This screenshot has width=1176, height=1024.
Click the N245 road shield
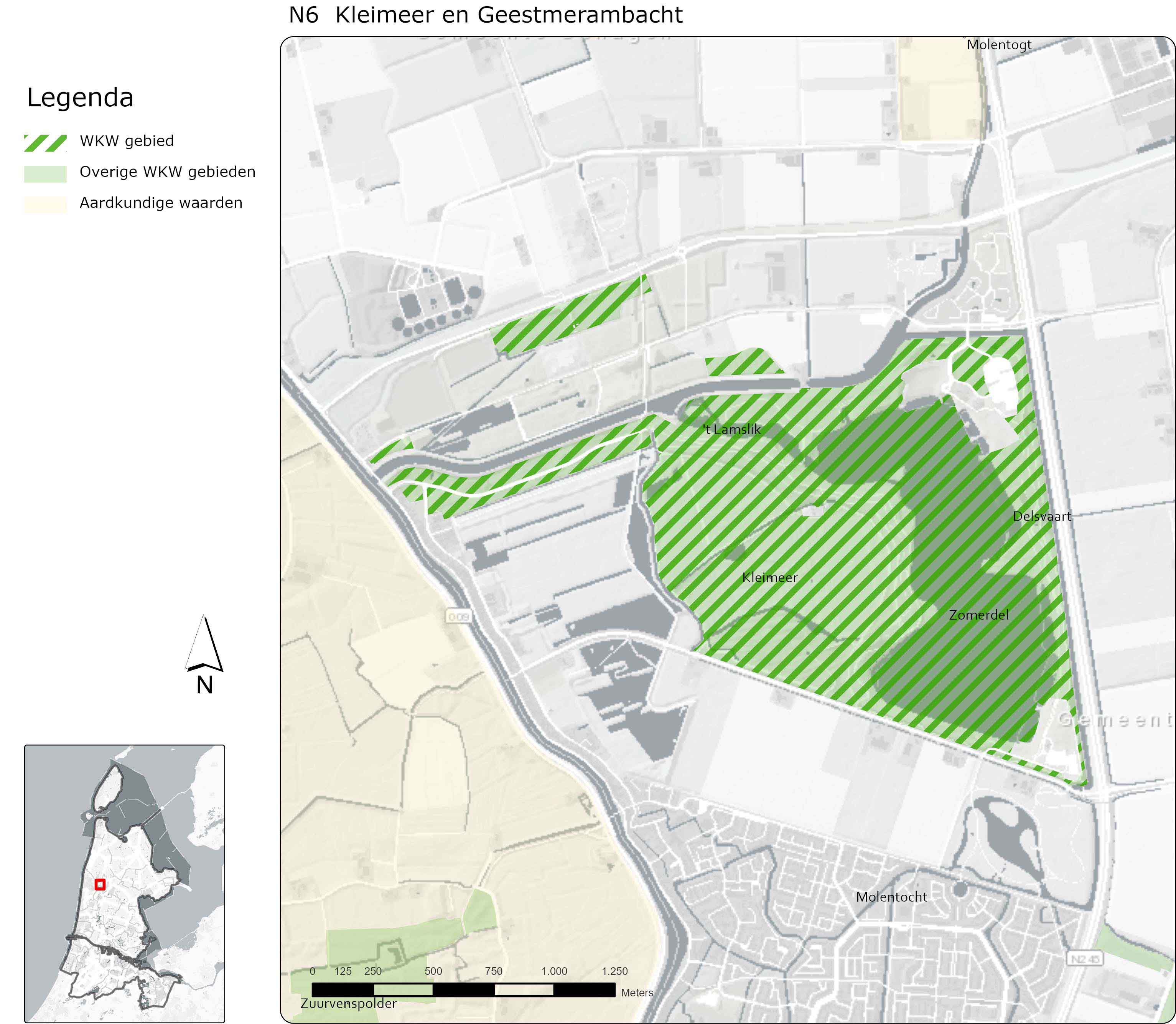coord(1085,959)
